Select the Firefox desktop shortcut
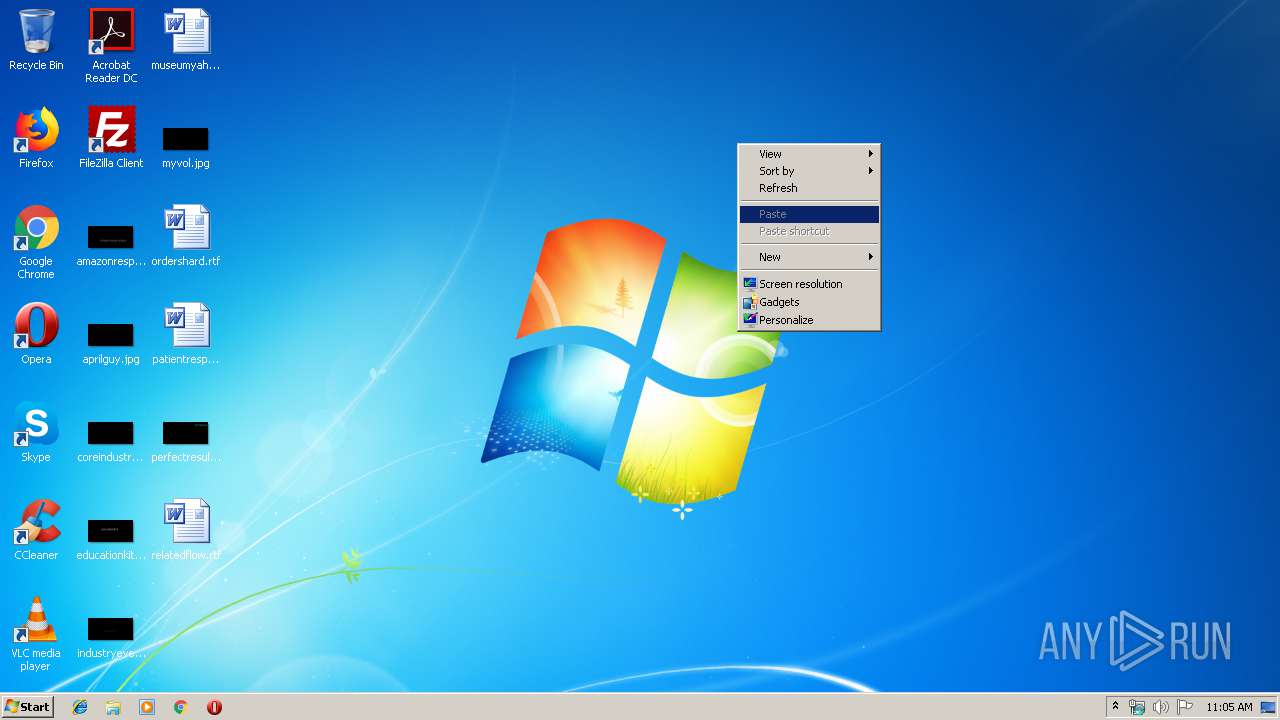Image resolution: width=1280 pixels, height=720 pixels. click(36, 138)
